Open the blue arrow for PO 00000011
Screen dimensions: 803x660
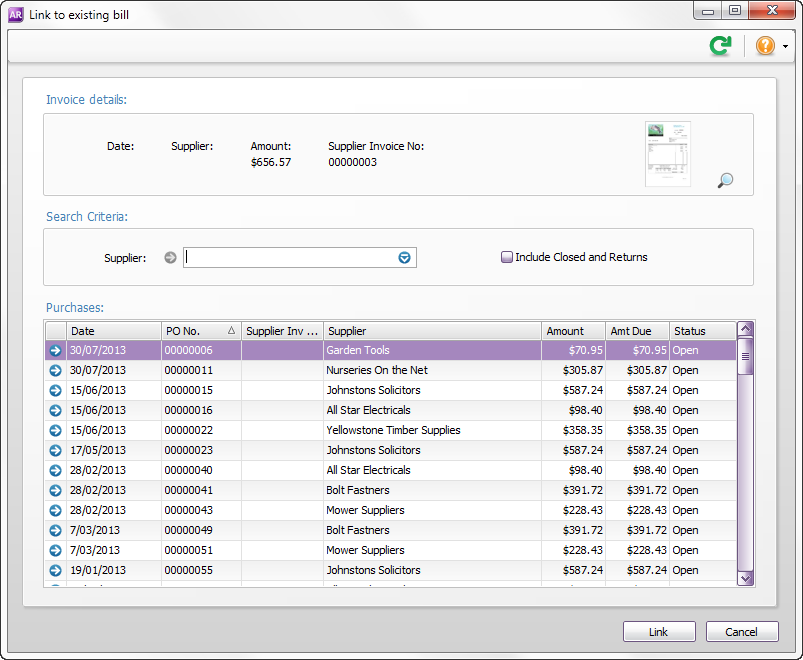56,371
